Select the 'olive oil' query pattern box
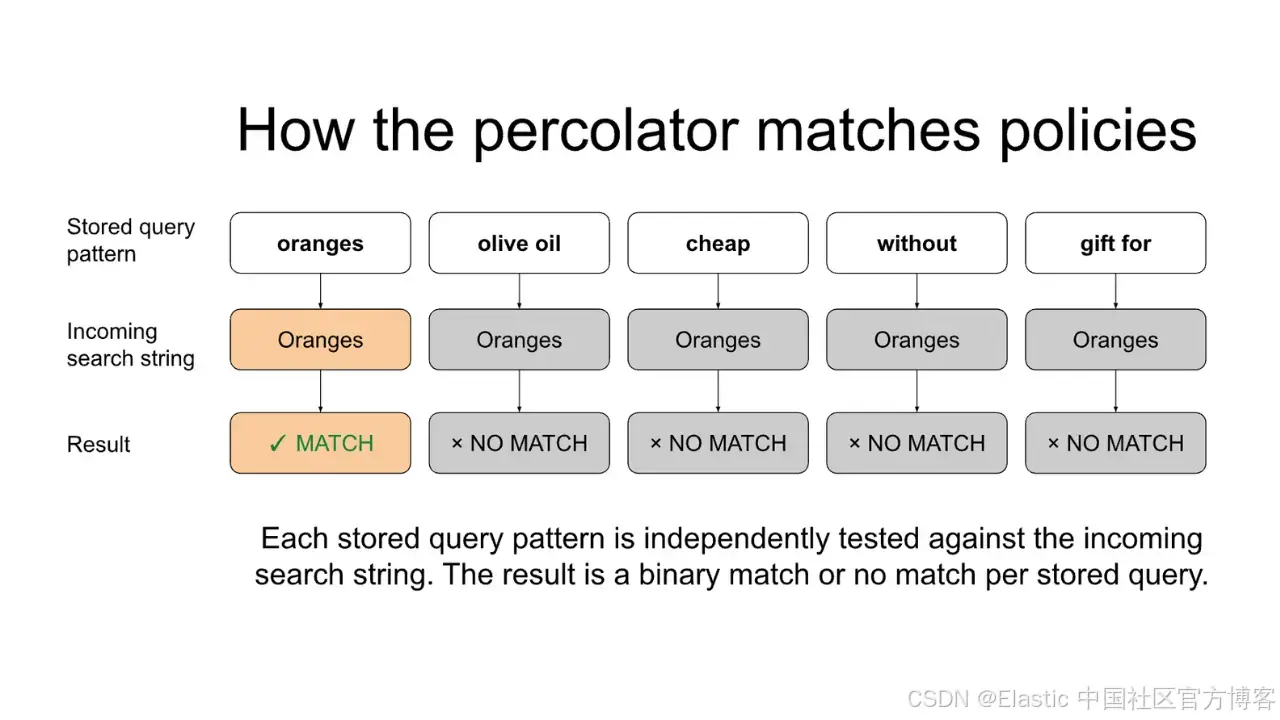This screenshot has width=1280, height=720. pos(519,243)
